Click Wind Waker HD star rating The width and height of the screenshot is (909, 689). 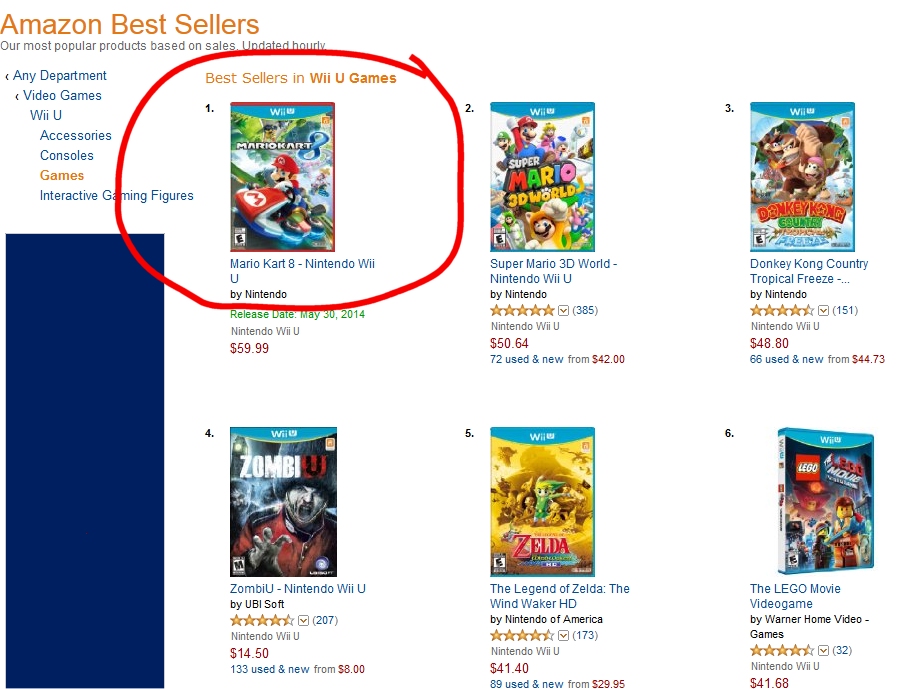pos(522,635)
